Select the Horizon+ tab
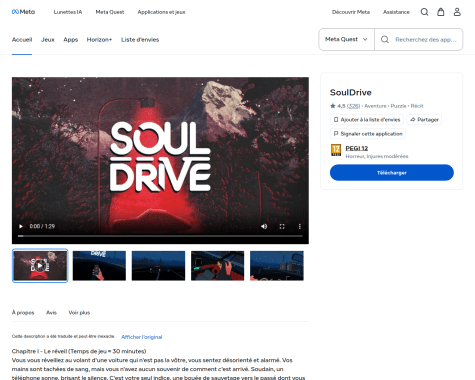 coord(99,40)
